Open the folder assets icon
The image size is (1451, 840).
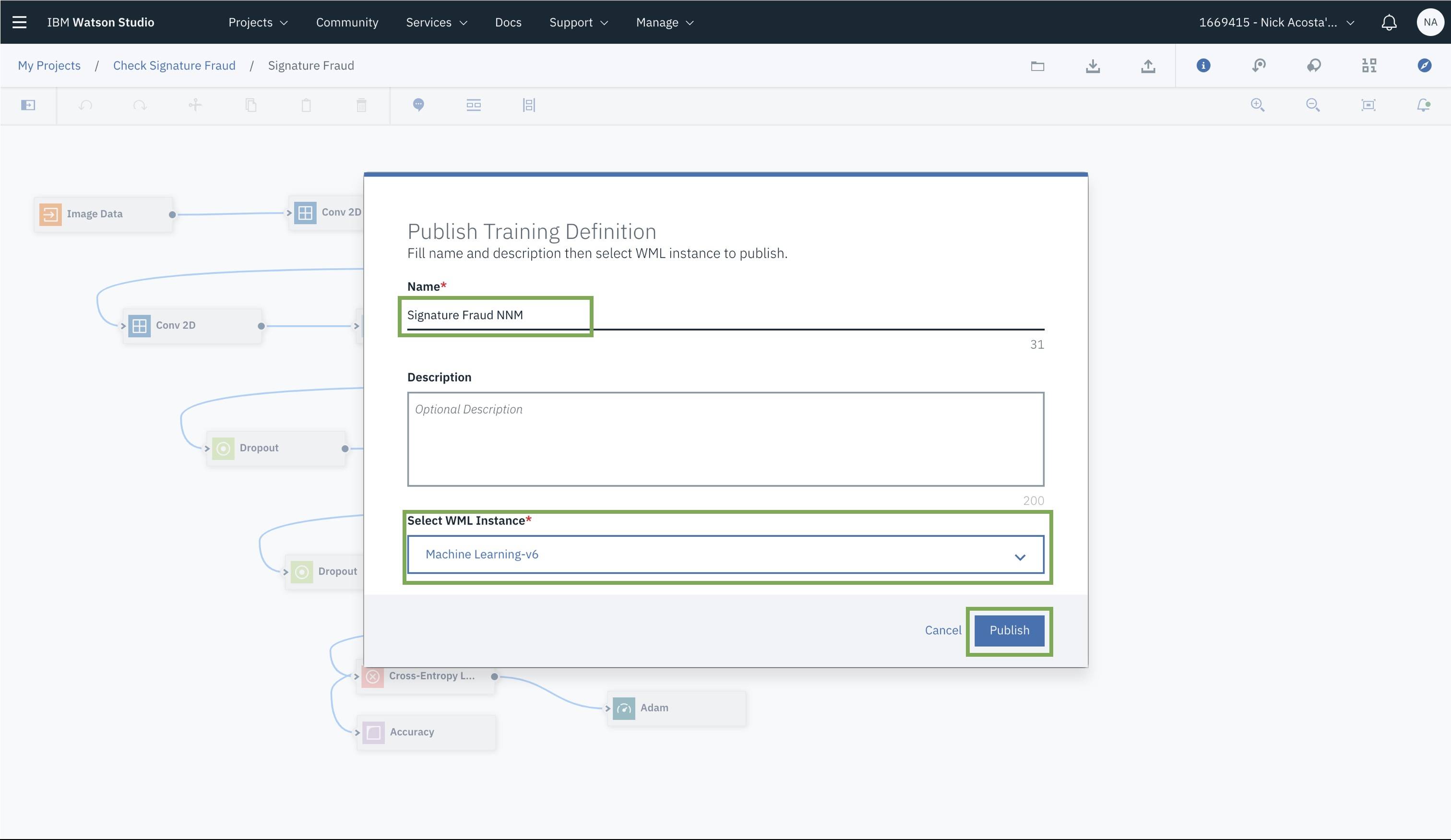(x=1037, y=66)
